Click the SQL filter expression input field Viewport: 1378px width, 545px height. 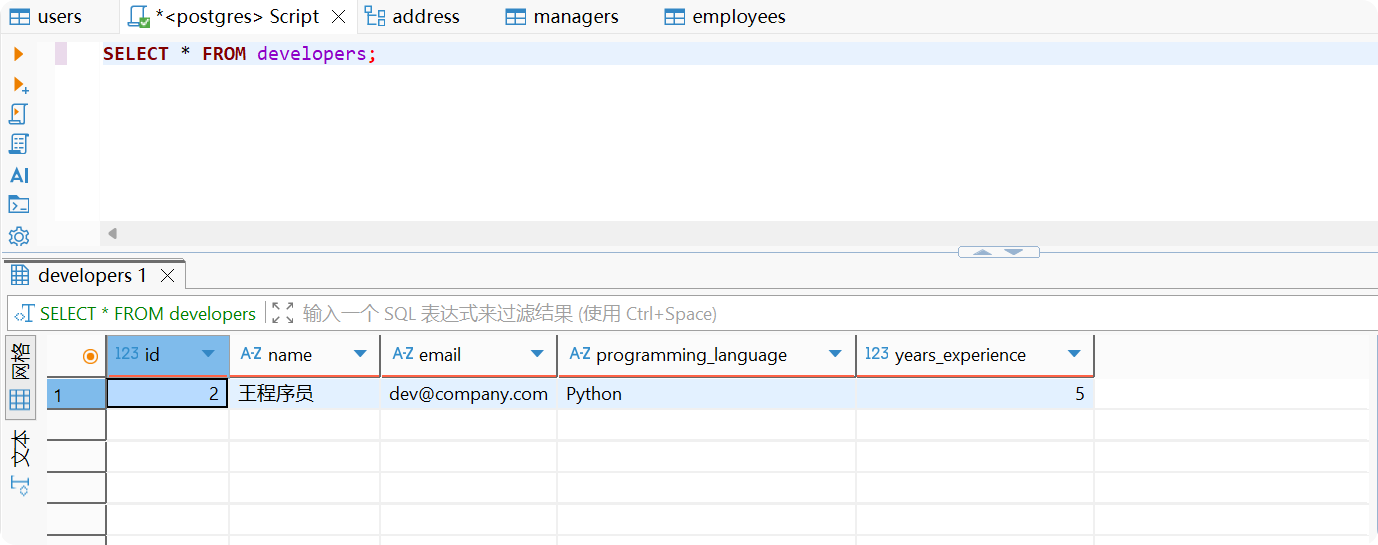pos(700,314)
